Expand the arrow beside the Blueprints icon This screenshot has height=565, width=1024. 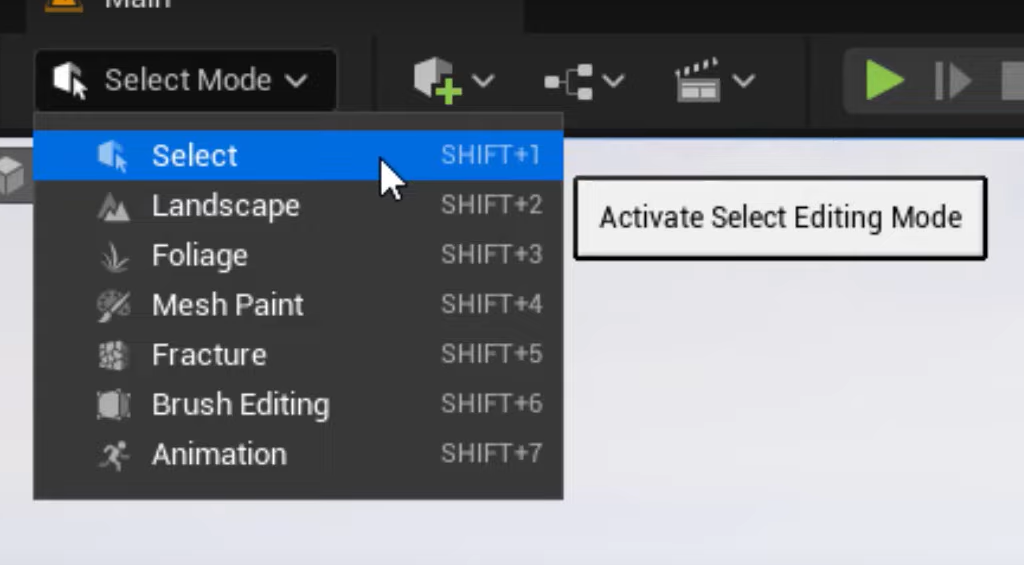(613, 81)
